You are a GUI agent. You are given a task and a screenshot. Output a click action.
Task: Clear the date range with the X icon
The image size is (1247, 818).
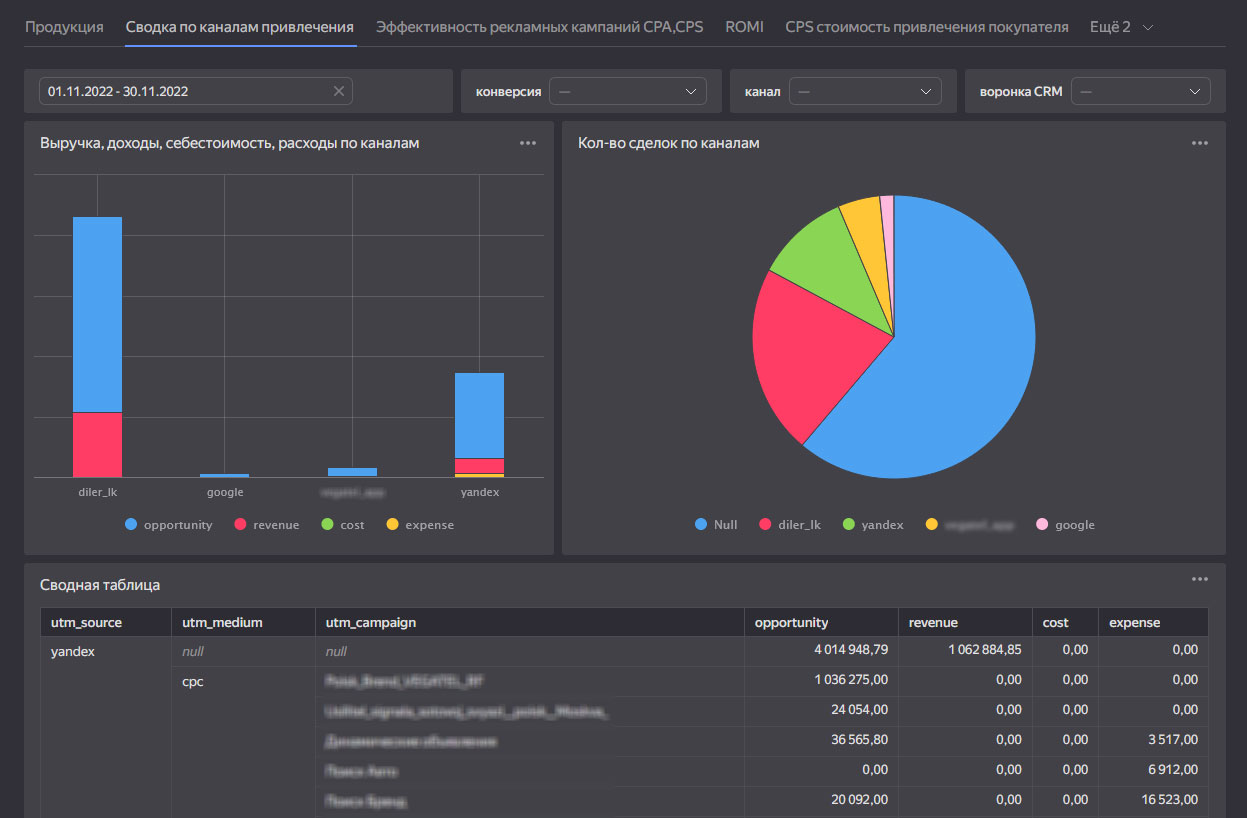click(339, 91)
